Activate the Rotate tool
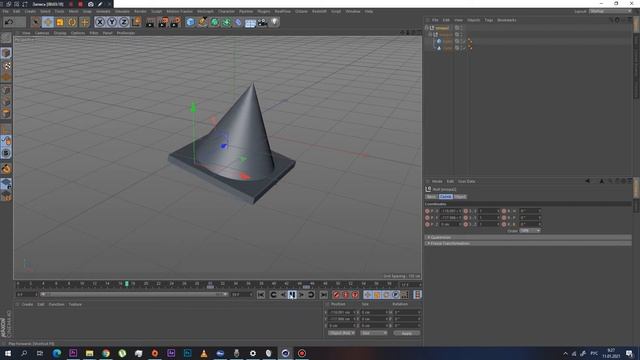 point(72,22)
